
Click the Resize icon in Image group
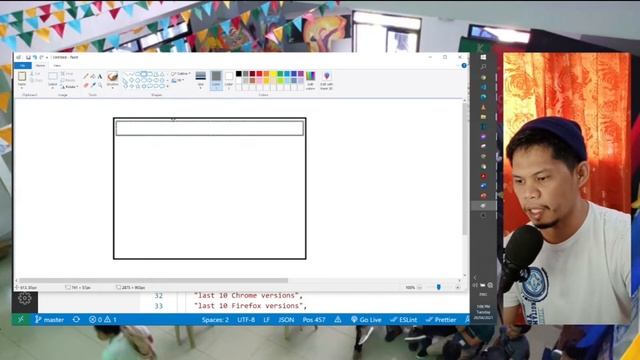(x=63, y=80)
